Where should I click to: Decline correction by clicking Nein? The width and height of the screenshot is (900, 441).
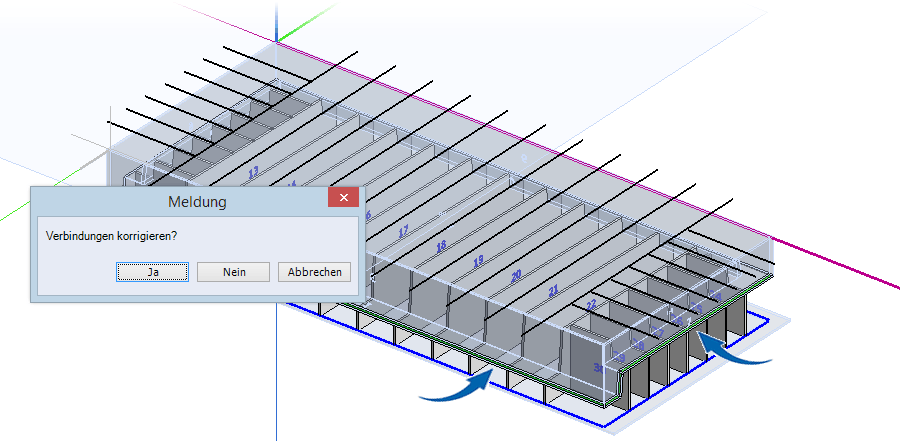tap(233, 271)
